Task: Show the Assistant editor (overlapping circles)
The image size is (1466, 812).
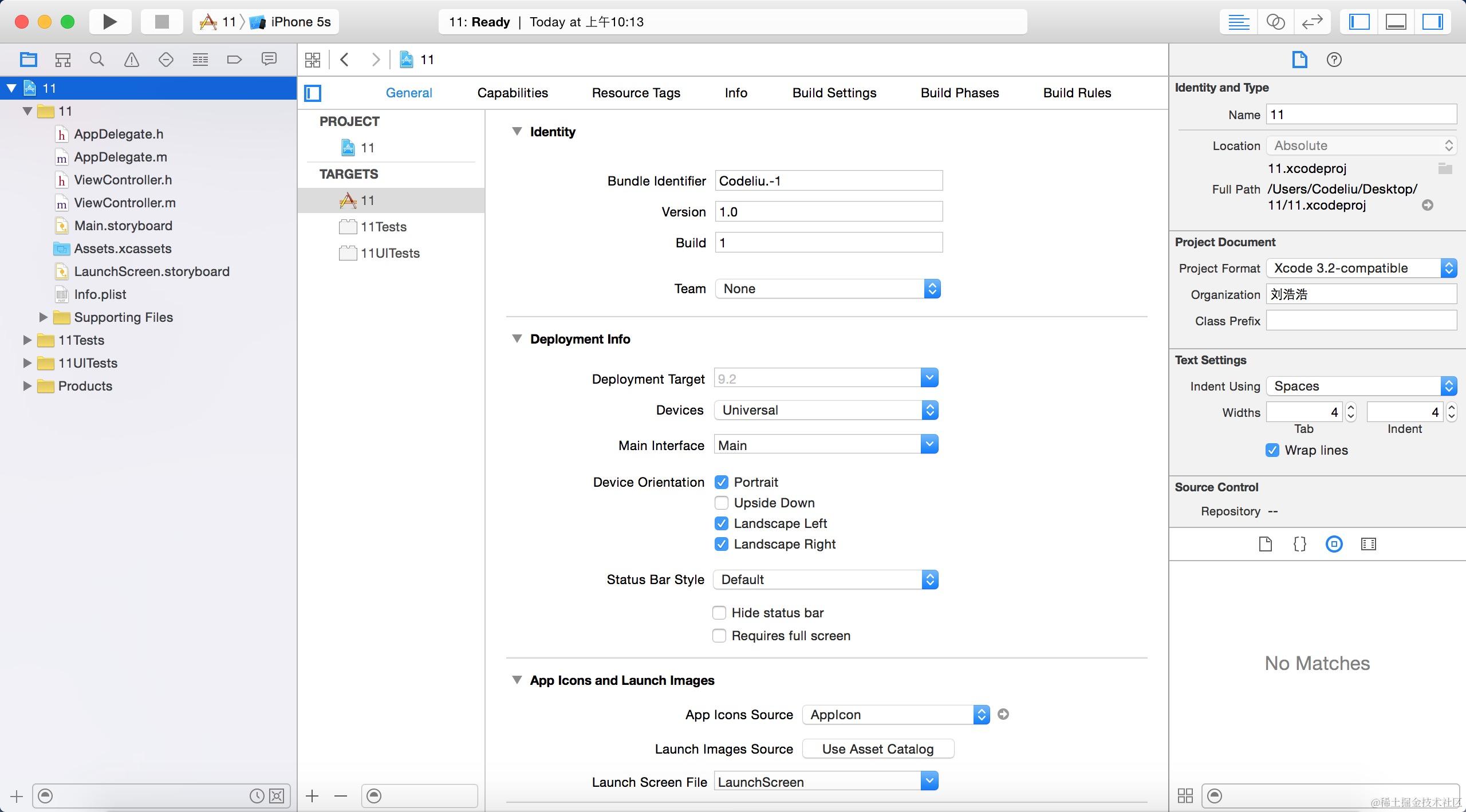Action: tap(1275, 22)
